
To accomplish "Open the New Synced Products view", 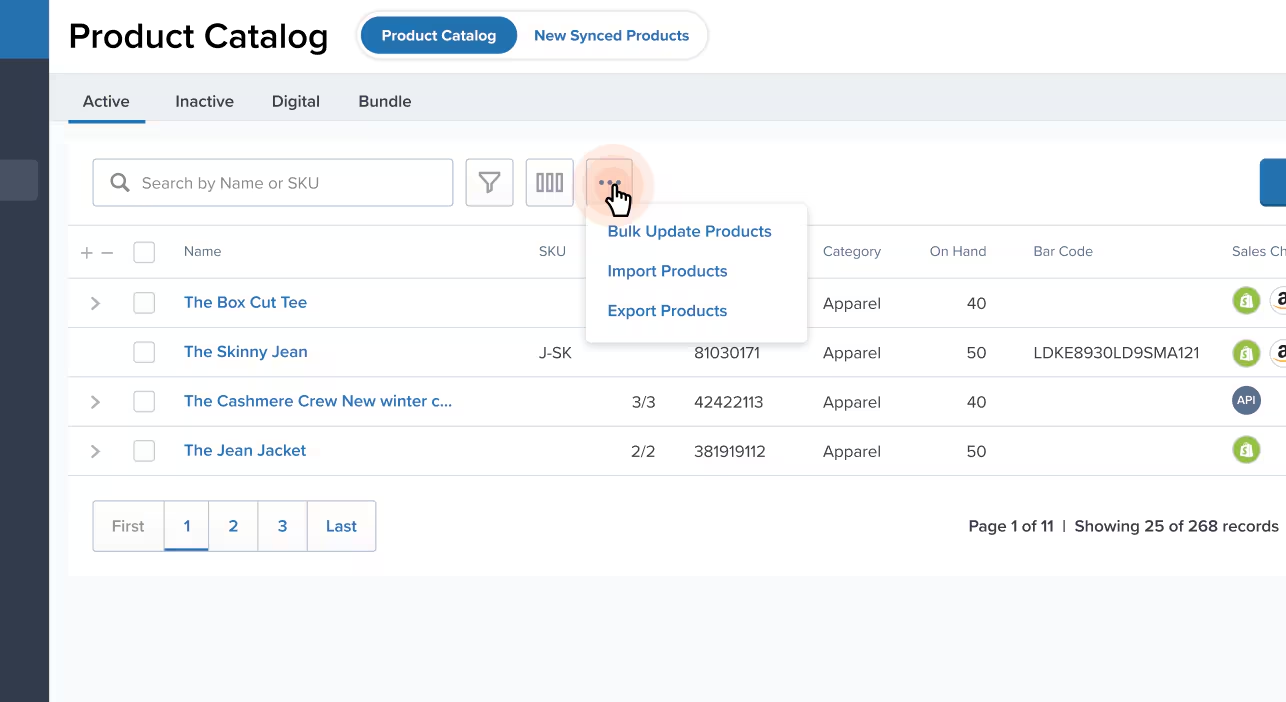I will pyautogui.click(x=611, y=35).
